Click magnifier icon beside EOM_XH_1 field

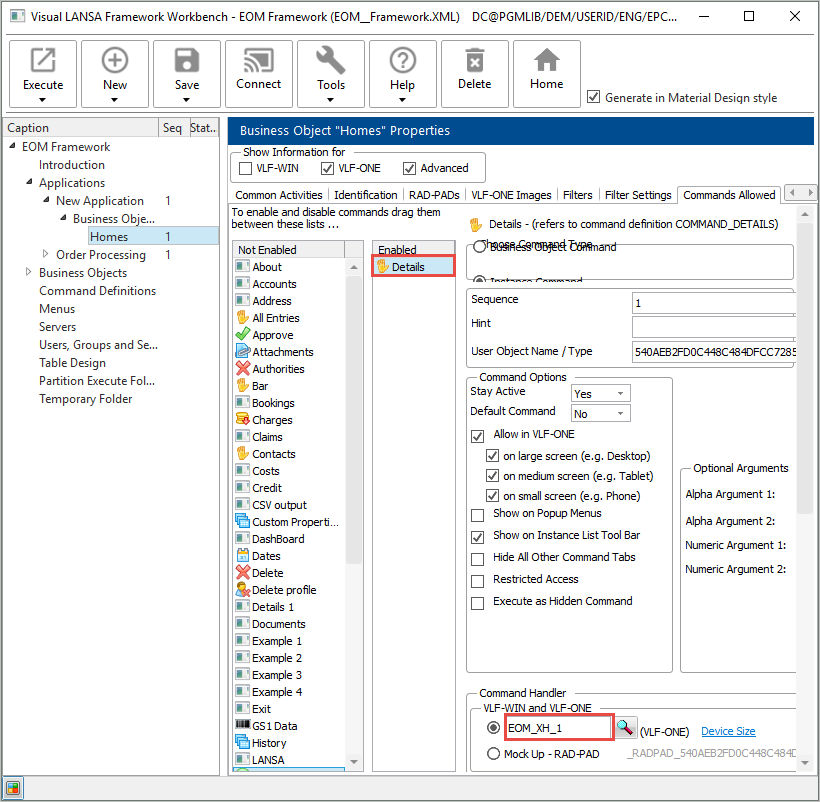[625, 729]
